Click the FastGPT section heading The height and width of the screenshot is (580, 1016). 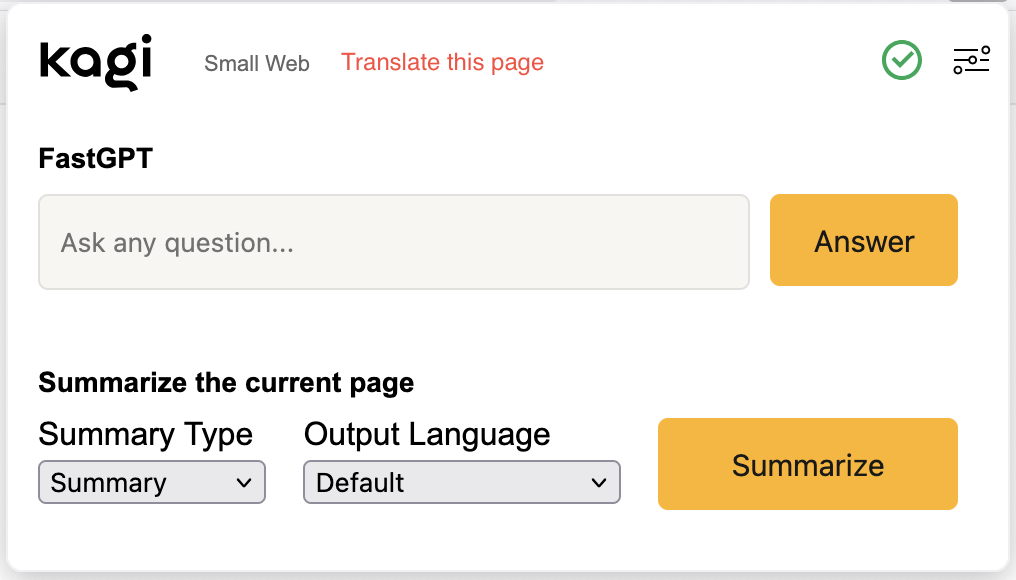[x=95, y=158]
